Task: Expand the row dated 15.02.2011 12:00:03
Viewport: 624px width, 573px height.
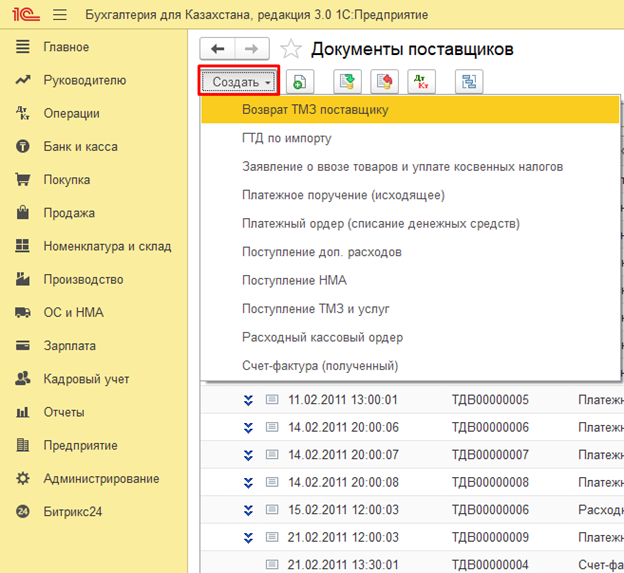Action: click(x=248, y=510)
